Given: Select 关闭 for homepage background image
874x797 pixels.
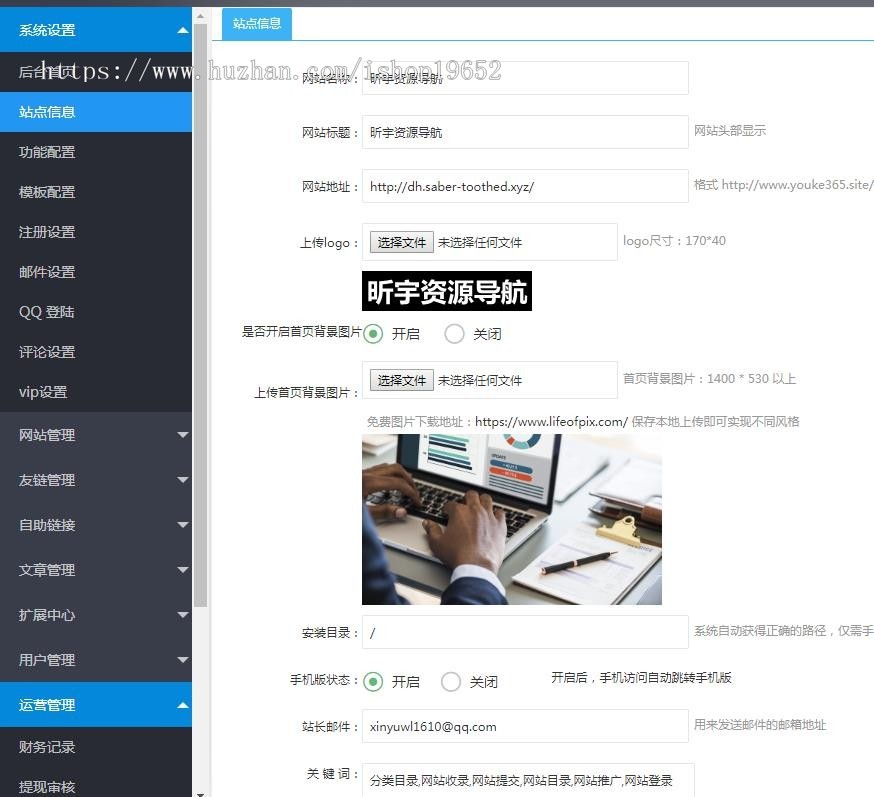Looking at the screenshot, I should (x=454, y=334).
